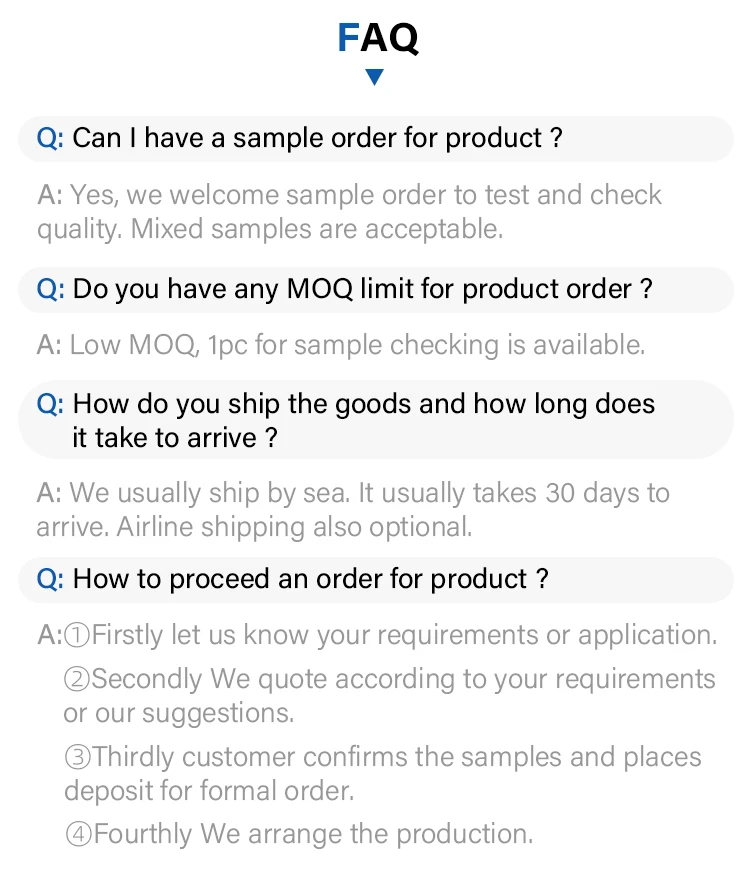750x888 pixels.
Task: Click the circled number 2 step icon
Action: click(77, 680)
